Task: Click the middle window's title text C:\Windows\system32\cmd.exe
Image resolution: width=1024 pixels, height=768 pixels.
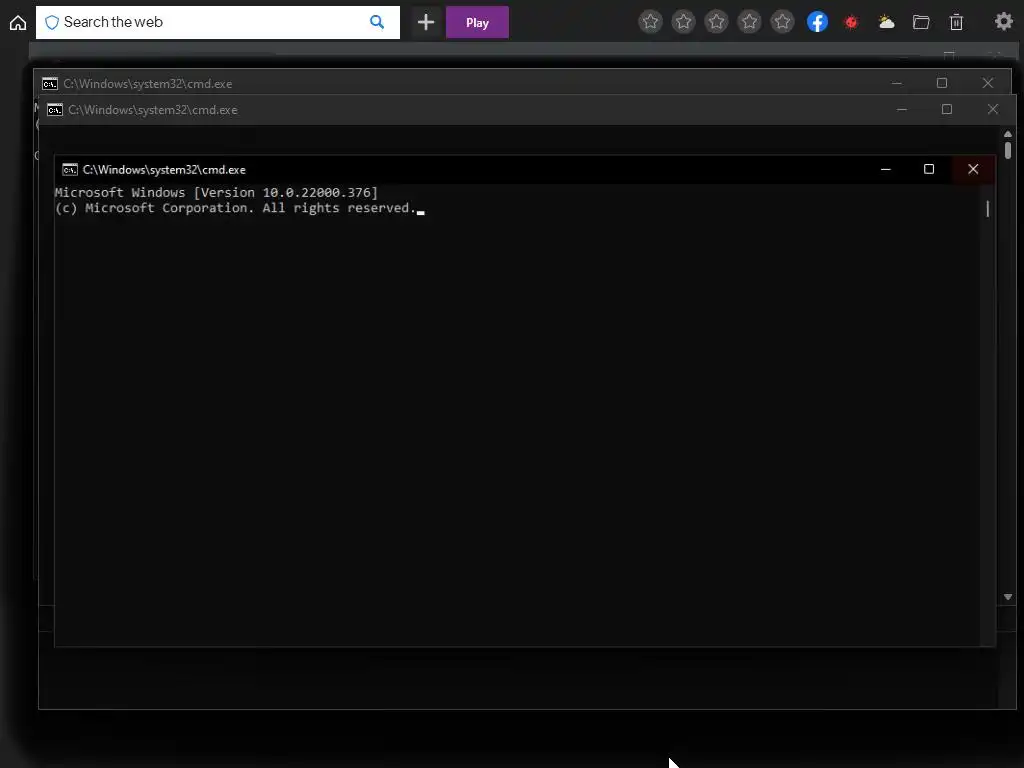Action: [153, 110]
